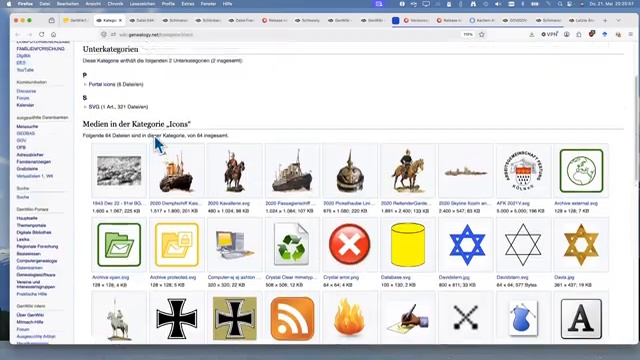Click the VPN toolbar button
This screenshot has height=360, width=640.
549,35
